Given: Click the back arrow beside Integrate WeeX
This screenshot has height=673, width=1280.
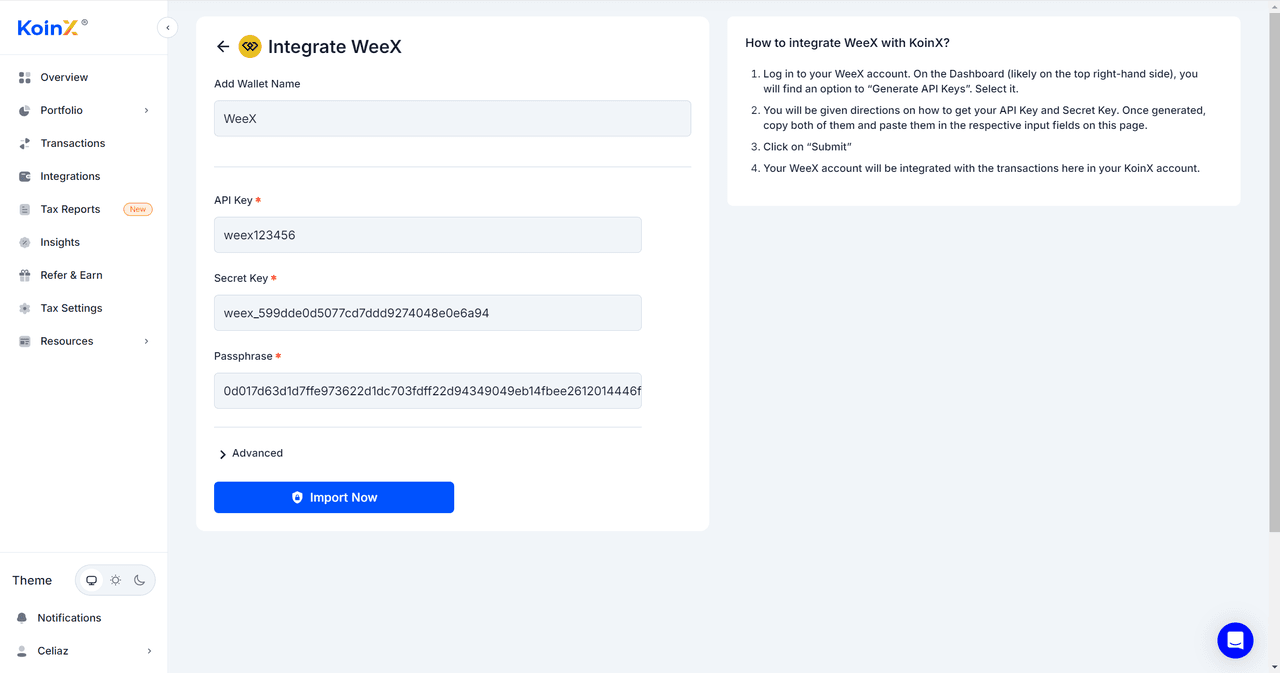Looking at the screenshot, I should click(223, 47).
